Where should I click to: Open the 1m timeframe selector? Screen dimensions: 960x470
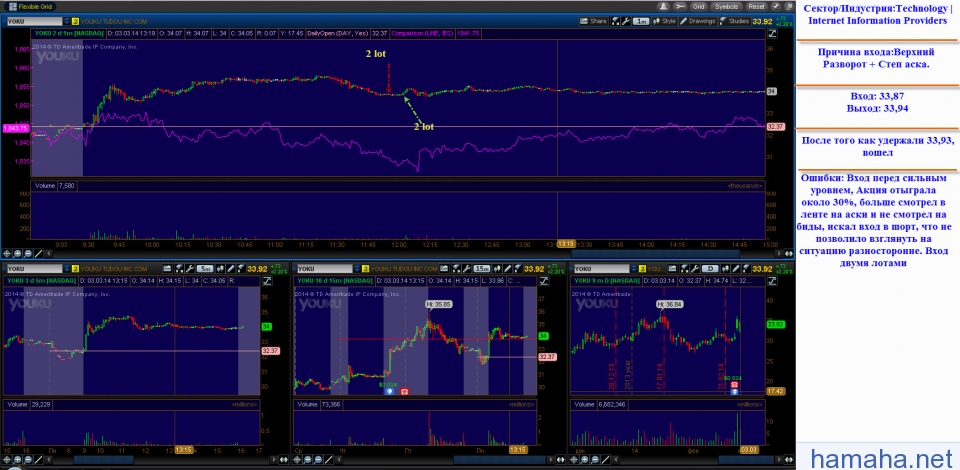pos(641,21)
